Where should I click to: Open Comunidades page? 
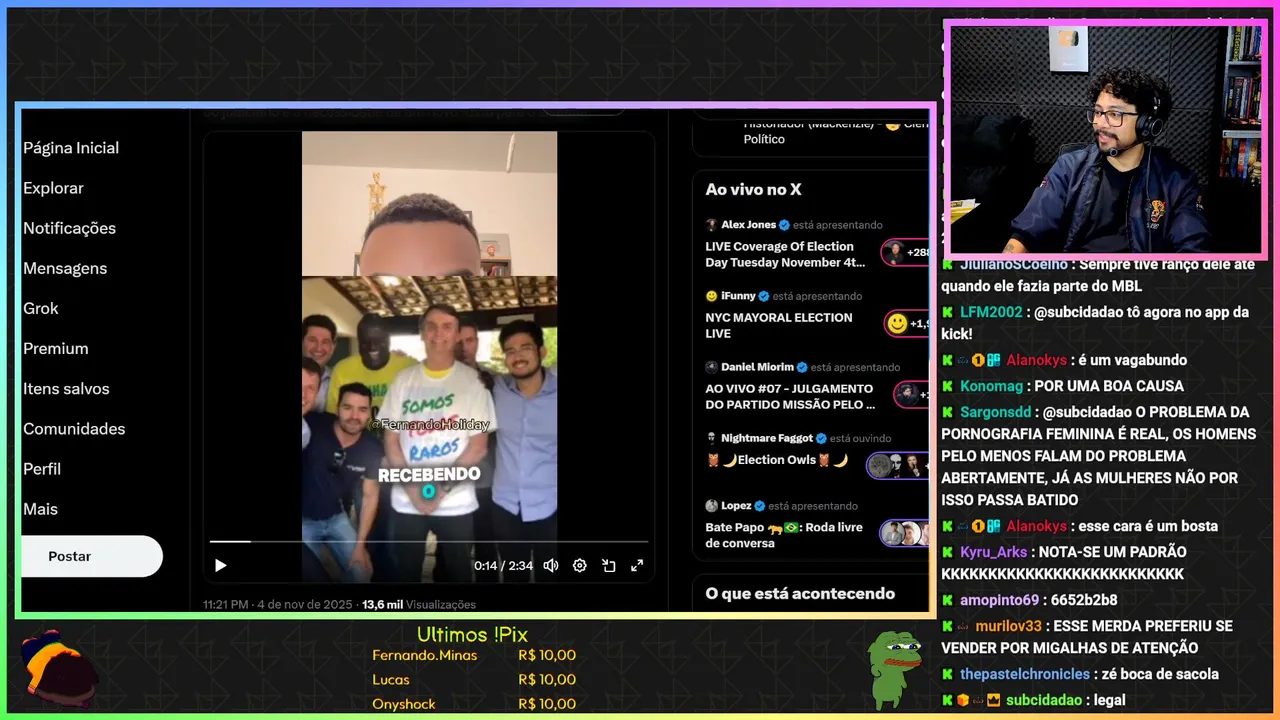click(x=74, y=428)
